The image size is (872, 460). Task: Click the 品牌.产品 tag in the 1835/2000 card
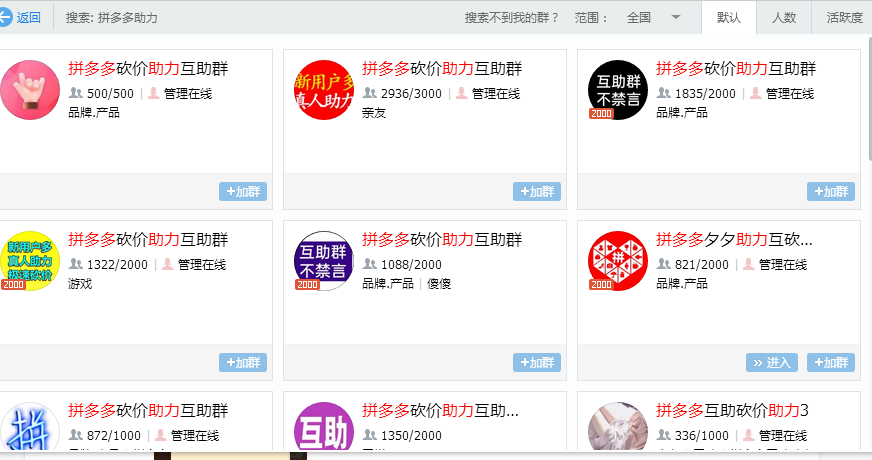pos(682,112)
